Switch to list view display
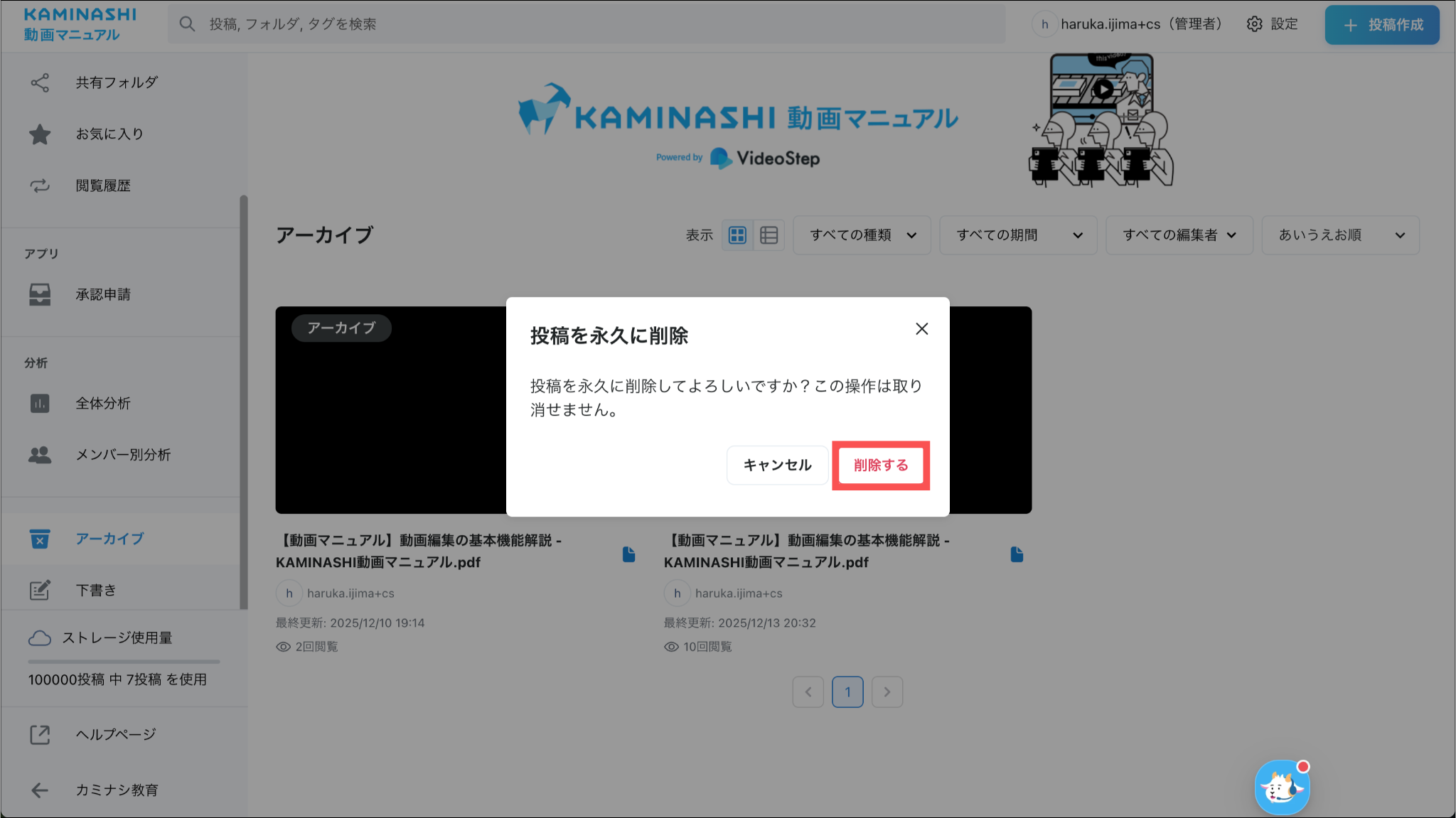 coord(769,235)
